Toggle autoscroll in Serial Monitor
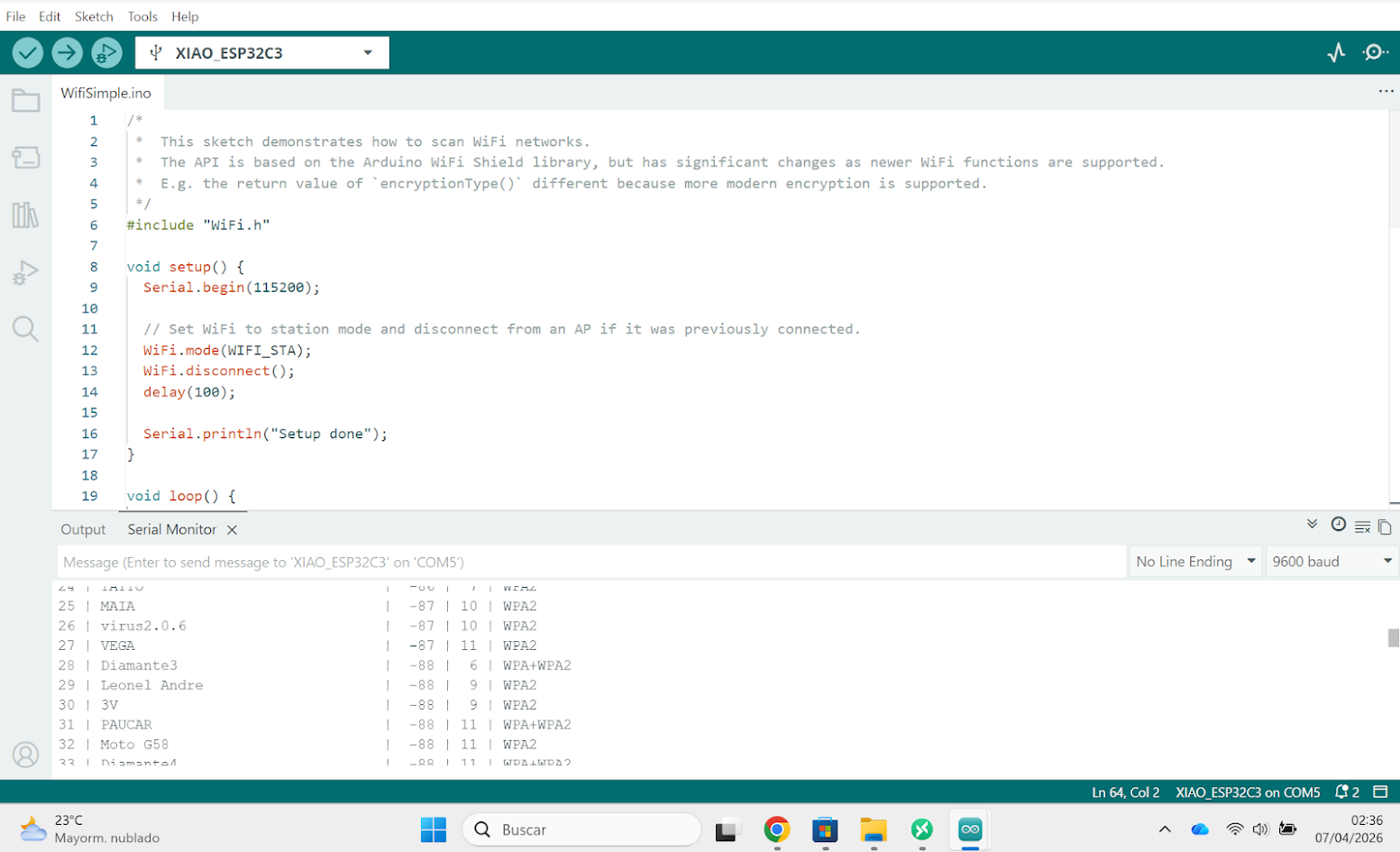The width and height of the screenshot is (1400, 852). [1313, 525]
